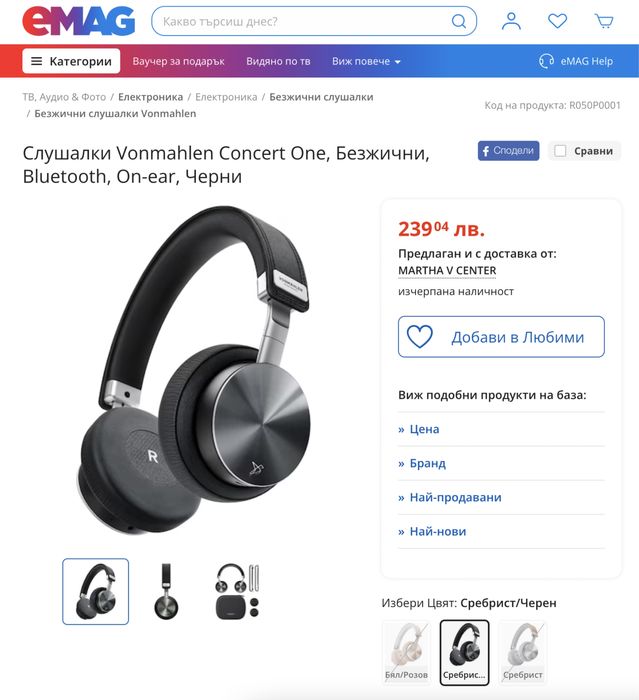
Task: Add product via Добави в Любими
Action: [x=501, y=337]
